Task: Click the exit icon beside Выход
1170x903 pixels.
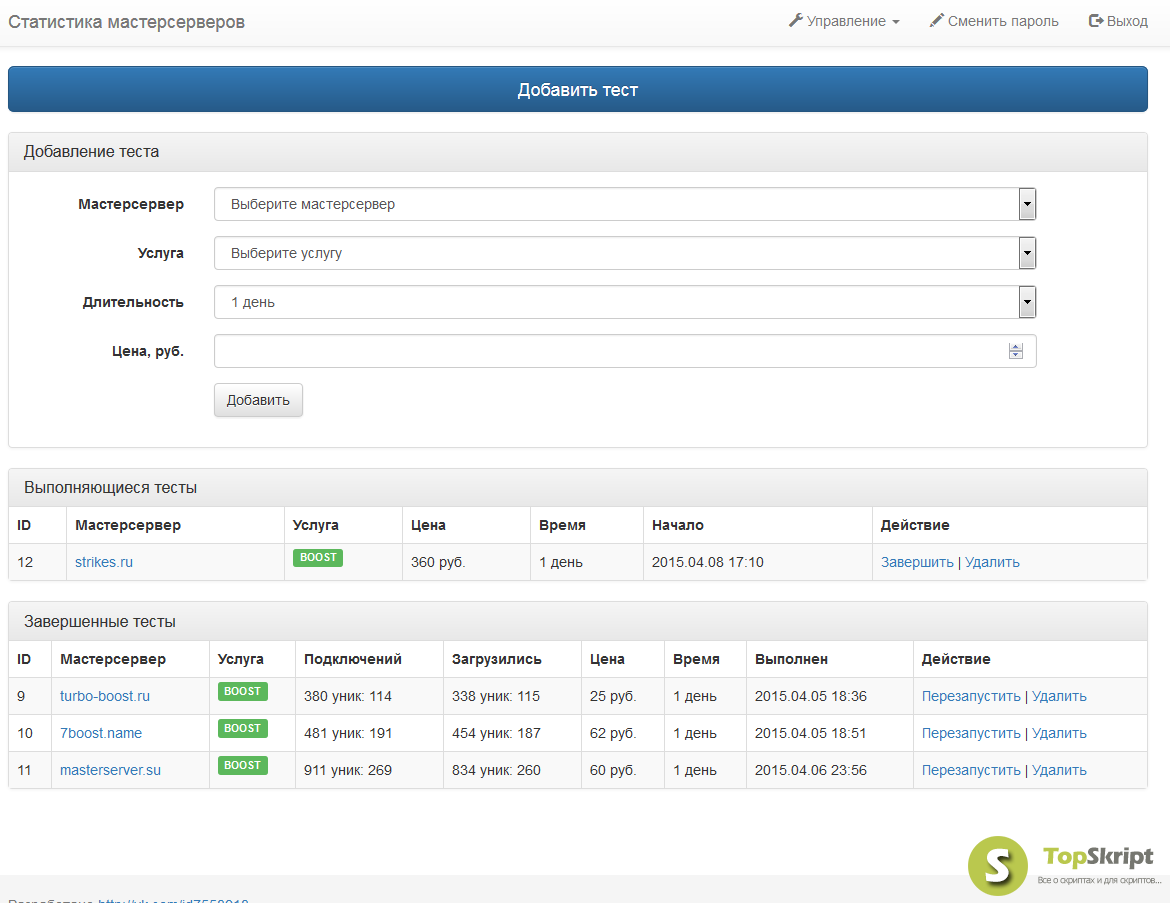Action: pyautogui.click(x=1095, y=21)
